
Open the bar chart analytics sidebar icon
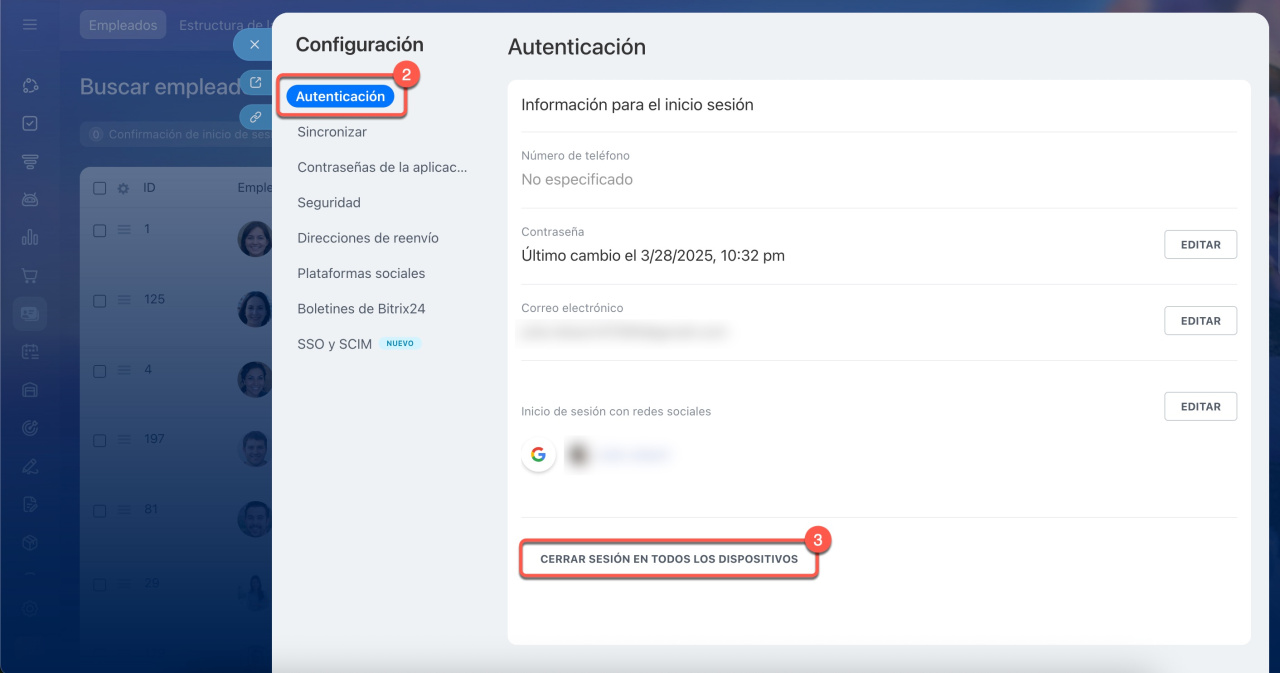tap(30, 237)
